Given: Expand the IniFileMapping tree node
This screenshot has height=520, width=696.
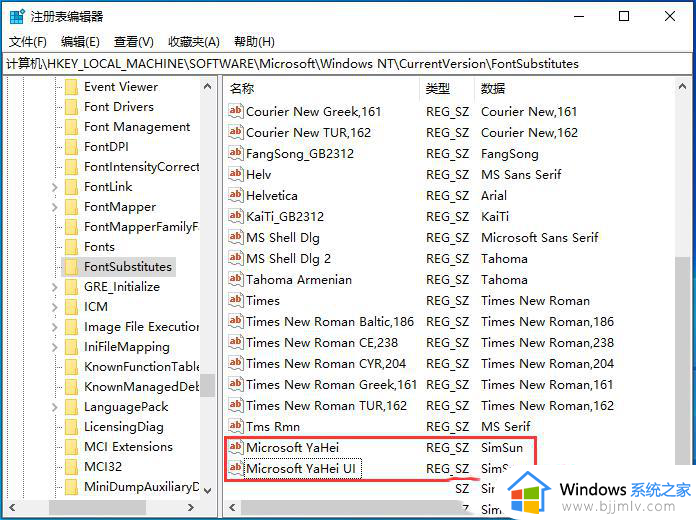Looking at the screenshot, I should click(55, 347).
